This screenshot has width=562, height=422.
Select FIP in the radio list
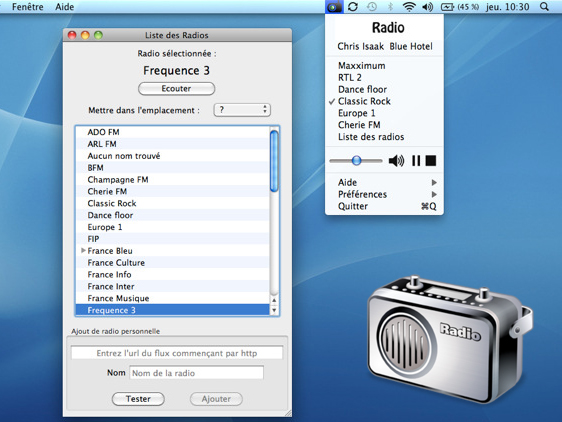click(x=173, y=238)
